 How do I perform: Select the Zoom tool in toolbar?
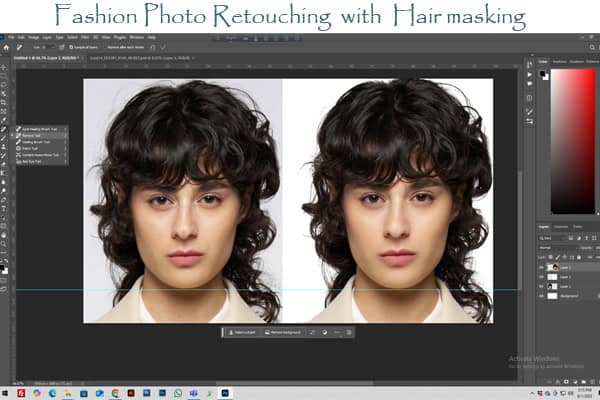tap(4, 244)
